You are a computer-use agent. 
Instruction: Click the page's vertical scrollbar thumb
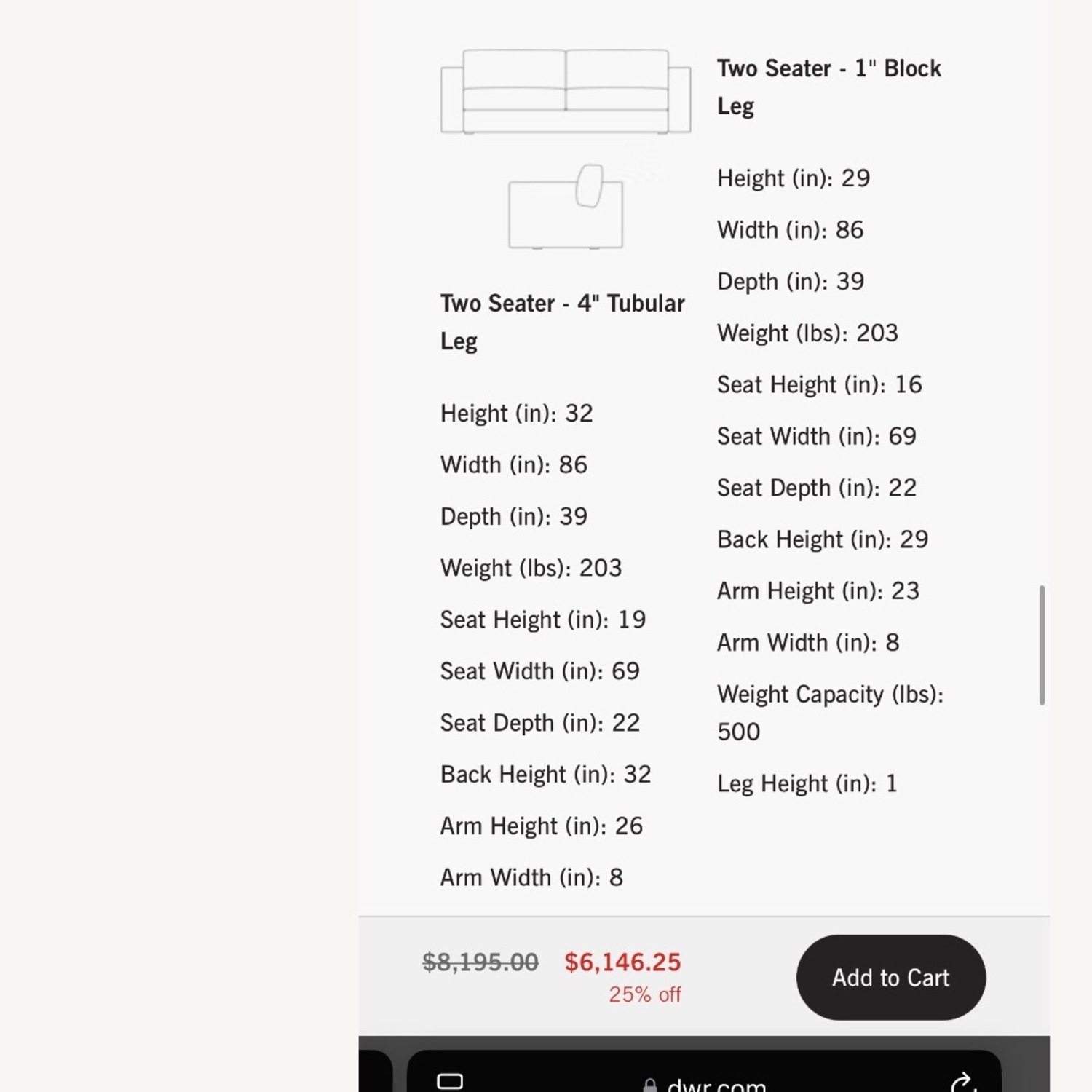[1042, 645]
